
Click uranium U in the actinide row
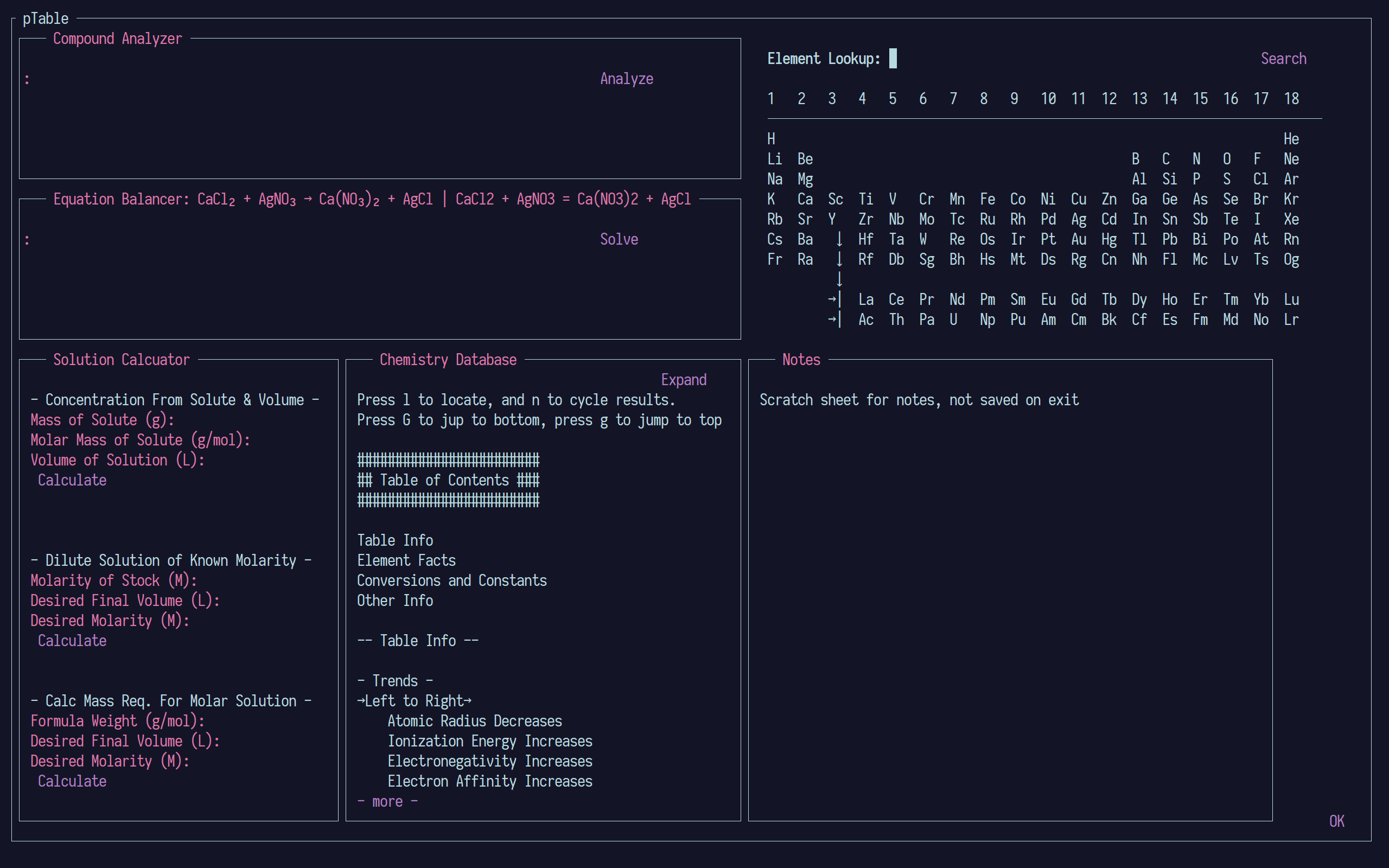(x=953, y=320)
